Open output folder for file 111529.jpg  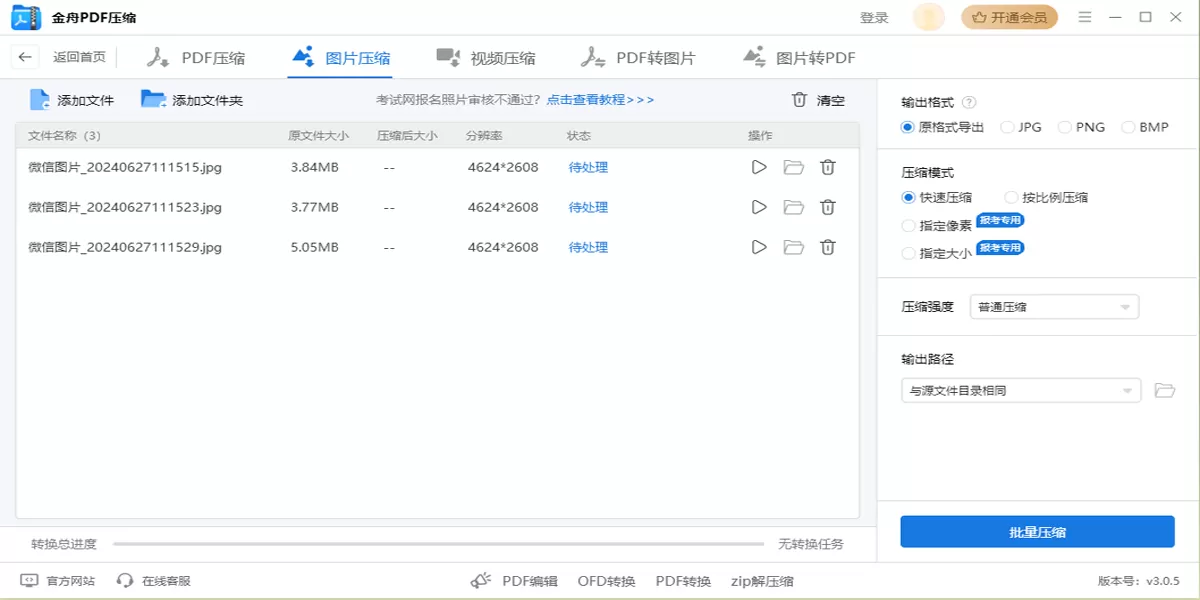794,247
